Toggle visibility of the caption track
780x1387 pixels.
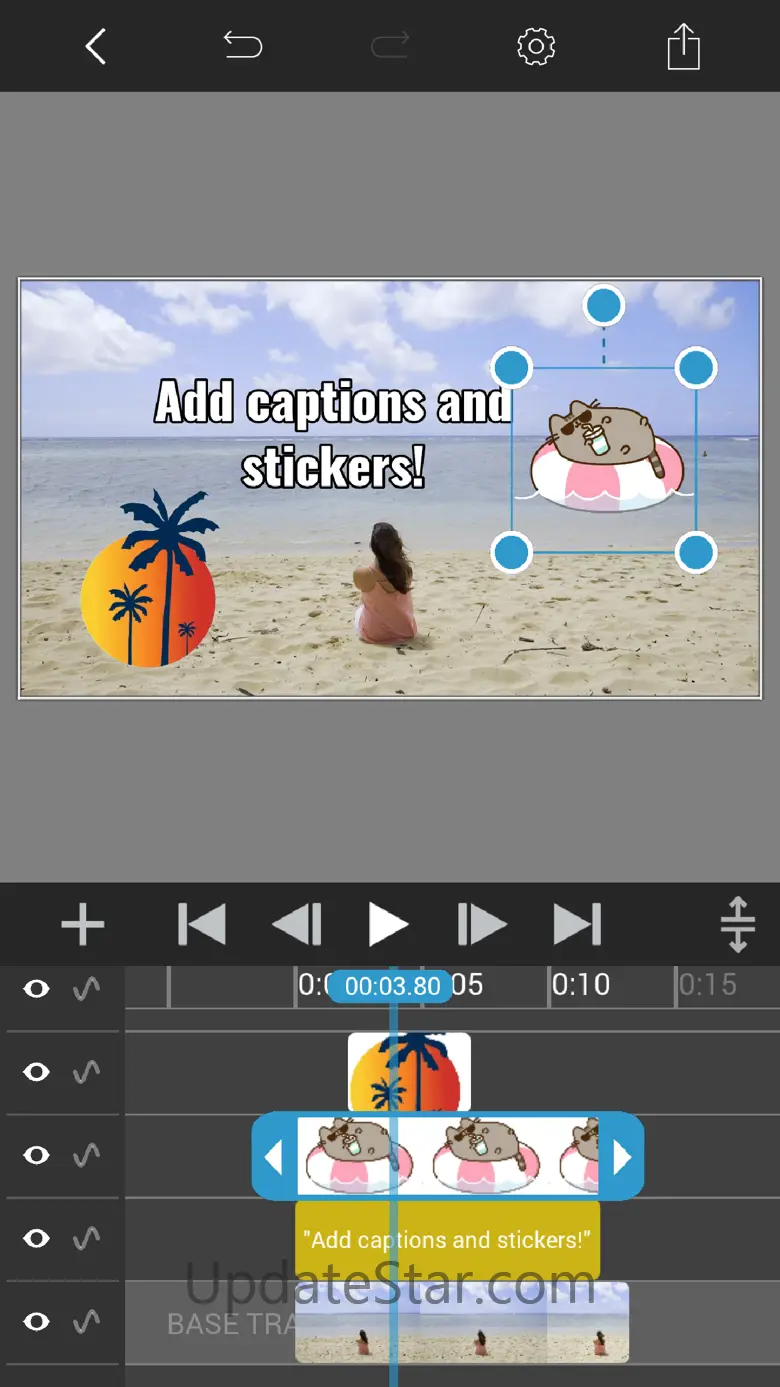pyautogui.click(x=37, y=1239)
